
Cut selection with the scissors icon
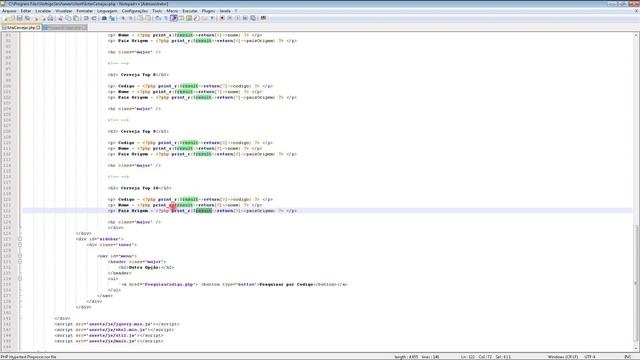(60, 18)
